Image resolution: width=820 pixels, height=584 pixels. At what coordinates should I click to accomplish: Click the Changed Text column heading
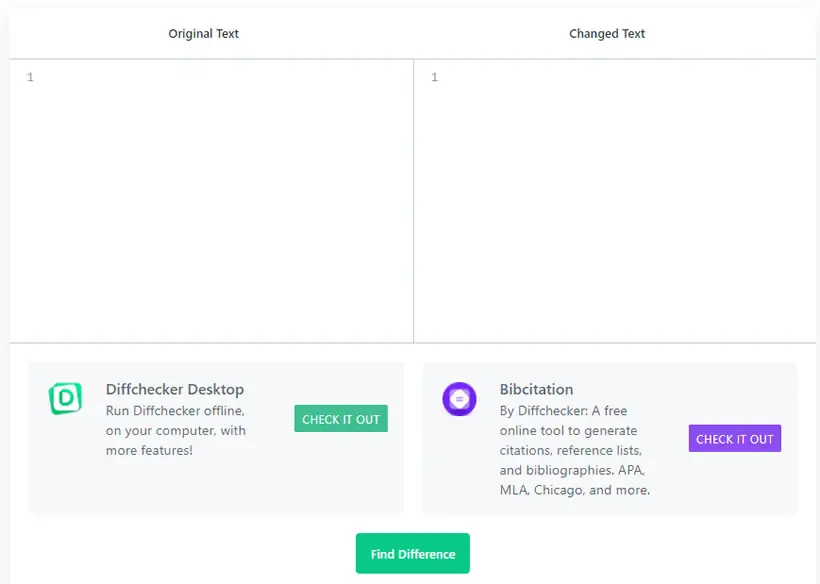pos(607,33)
